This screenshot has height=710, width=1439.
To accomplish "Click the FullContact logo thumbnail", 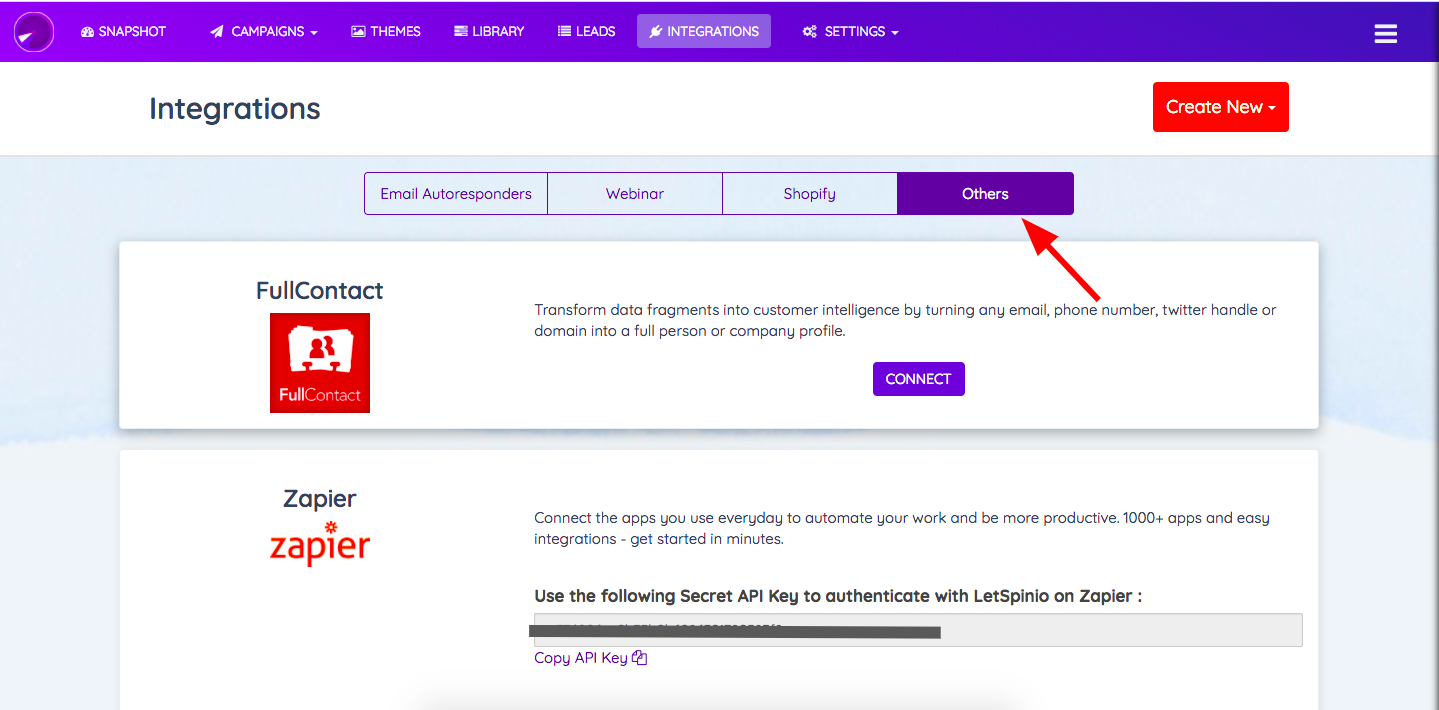I will pos(320,363).
